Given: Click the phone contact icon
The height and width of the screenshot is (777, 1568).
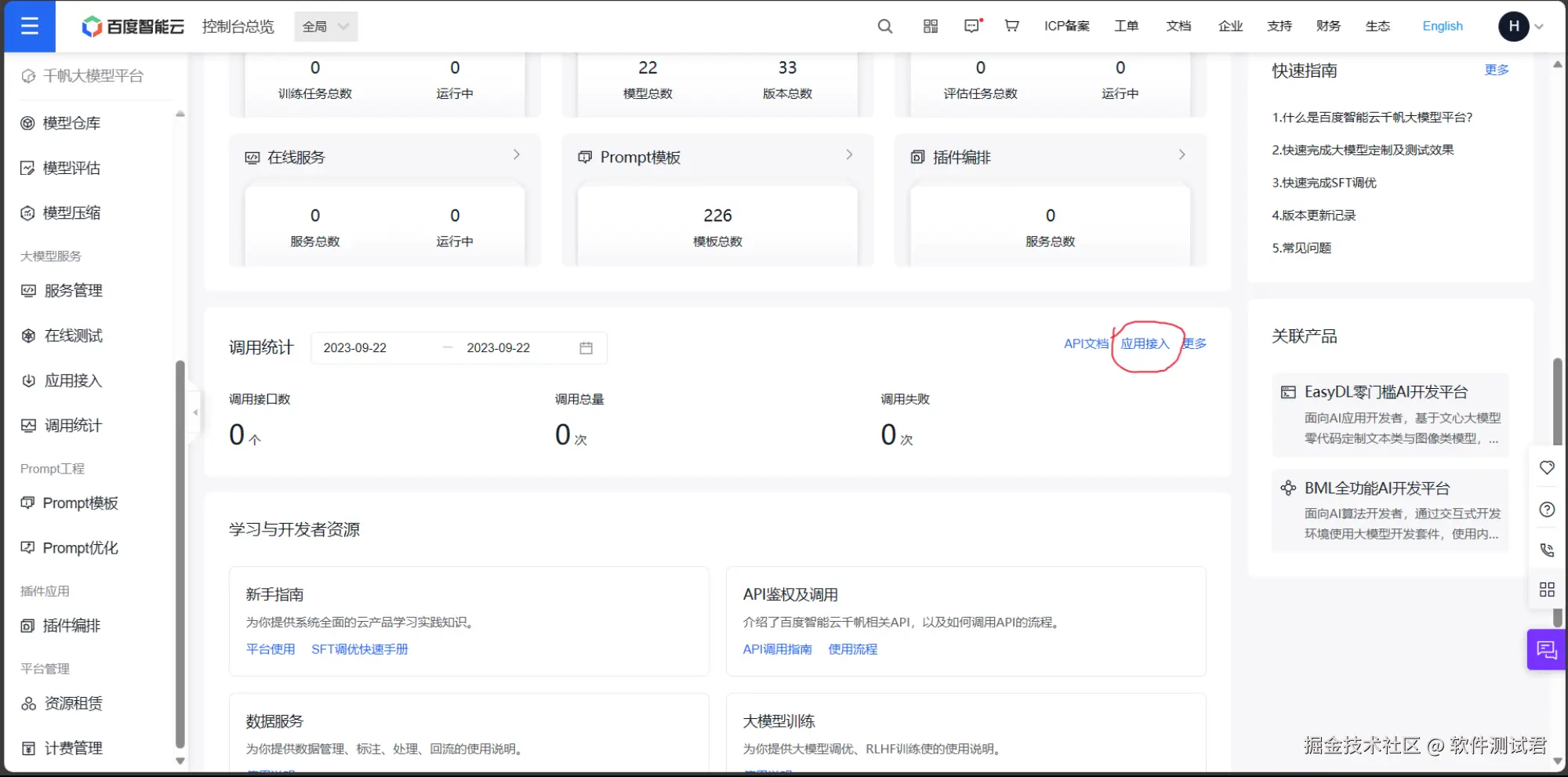Looking at the screenshot, I should click(1547, 550).
